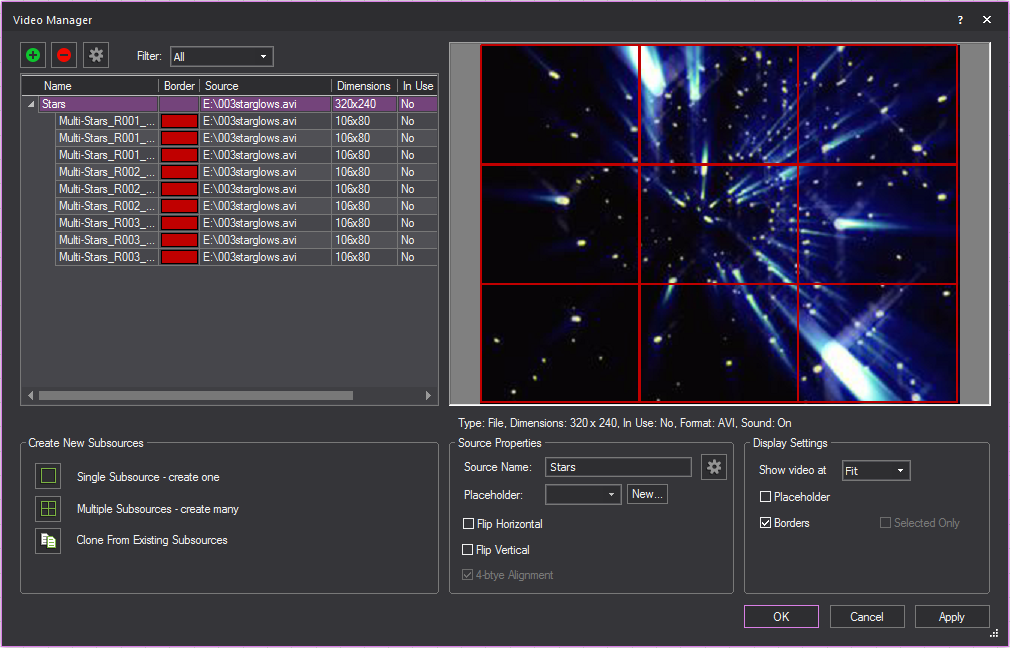Enable Flip Horizontal
Screen dimensions: 1010x648
click(x=468, y=524)
